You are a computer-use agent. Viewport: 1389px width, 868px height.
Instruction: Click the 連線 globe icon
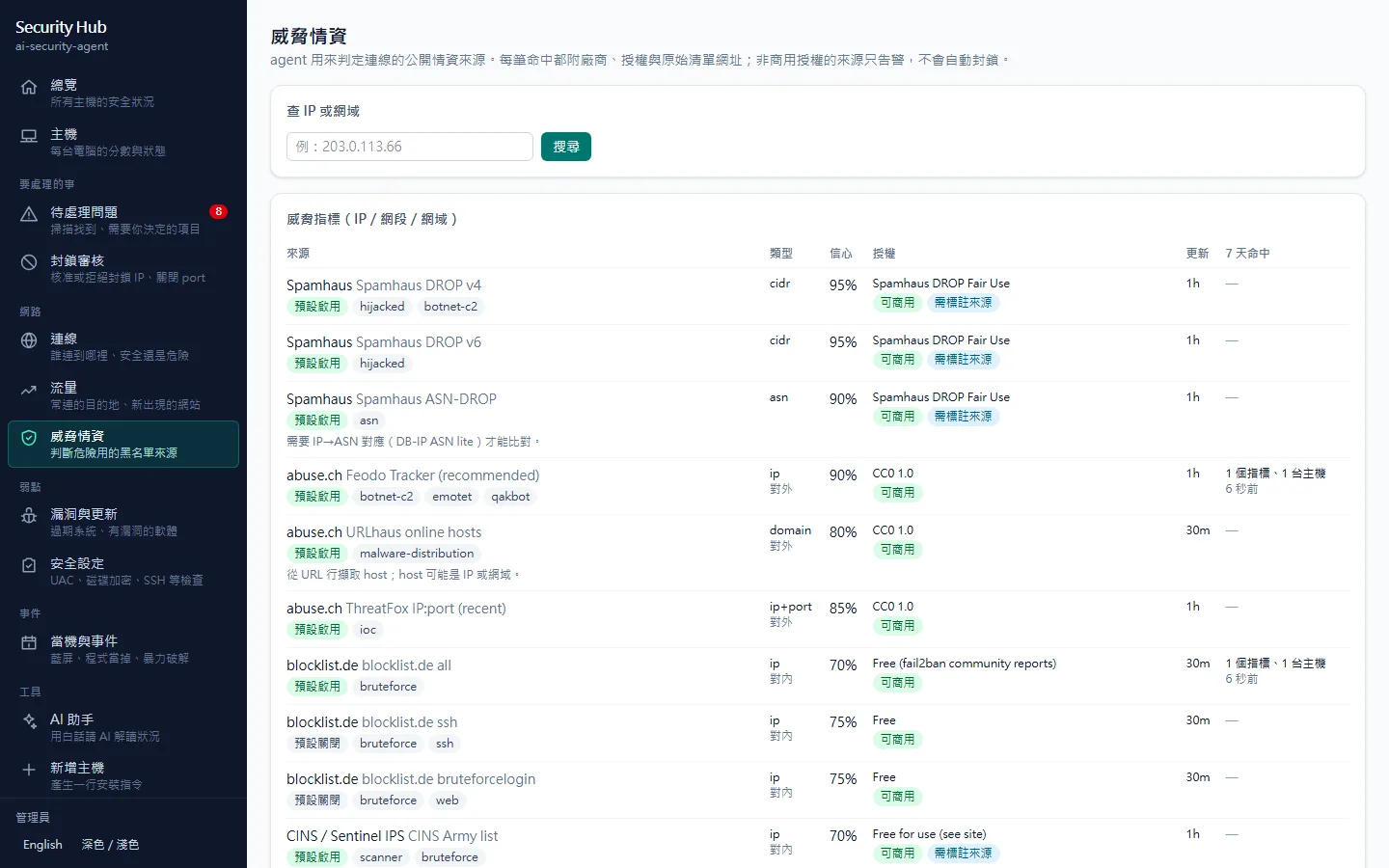click(x=29, y=340)
